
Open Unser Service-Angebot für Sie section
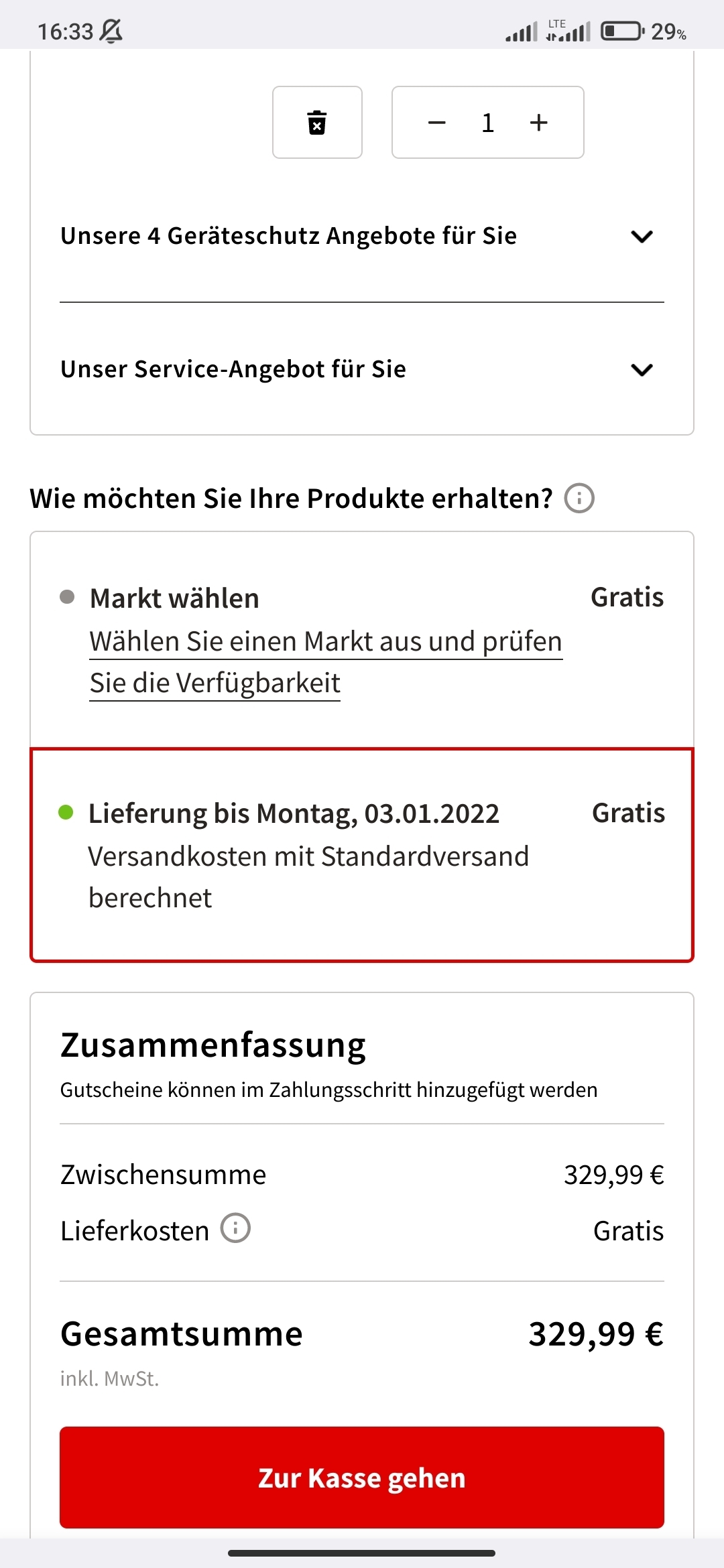(x=362, y=369)
